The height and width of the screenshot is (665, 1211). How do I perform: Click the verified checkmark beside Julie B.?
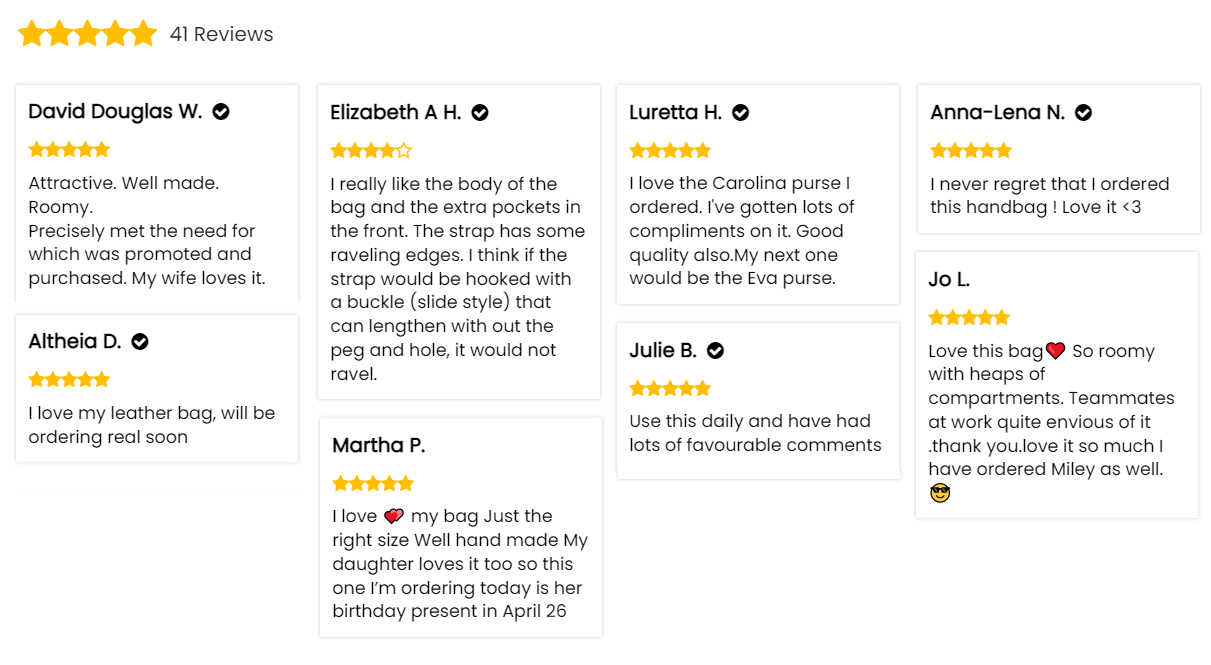coord(715,351)
